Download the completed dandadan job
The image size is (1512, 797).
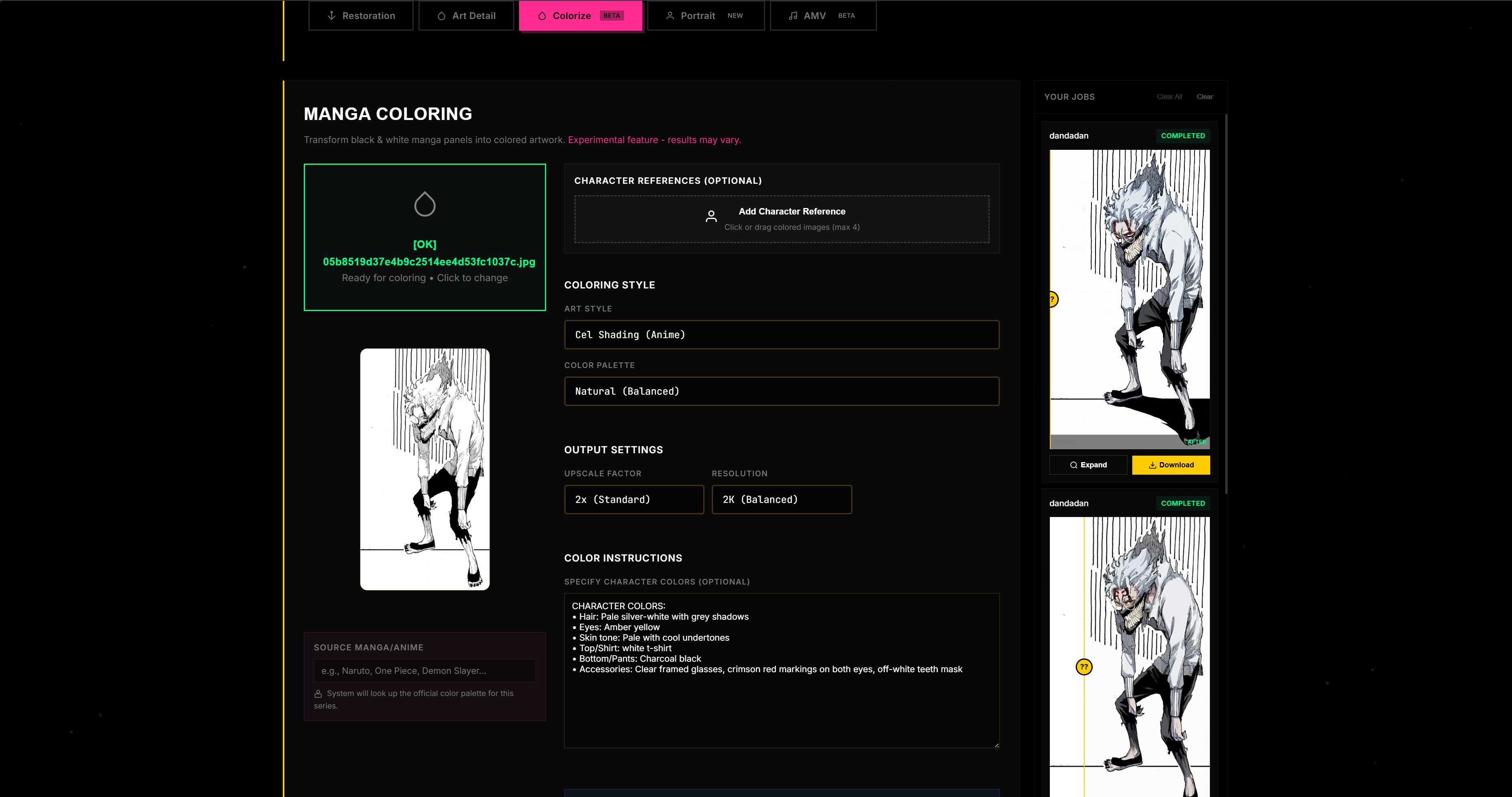coord(1171,465)
